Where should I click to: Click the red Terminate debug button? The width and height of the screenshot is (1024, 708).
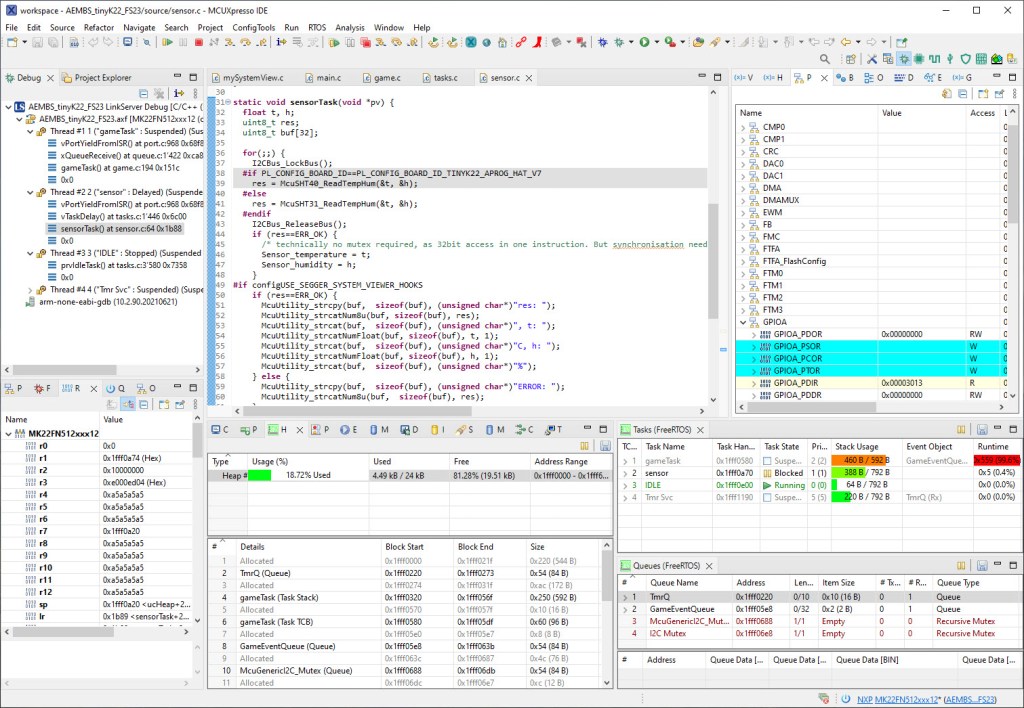[x=199, y=42]
